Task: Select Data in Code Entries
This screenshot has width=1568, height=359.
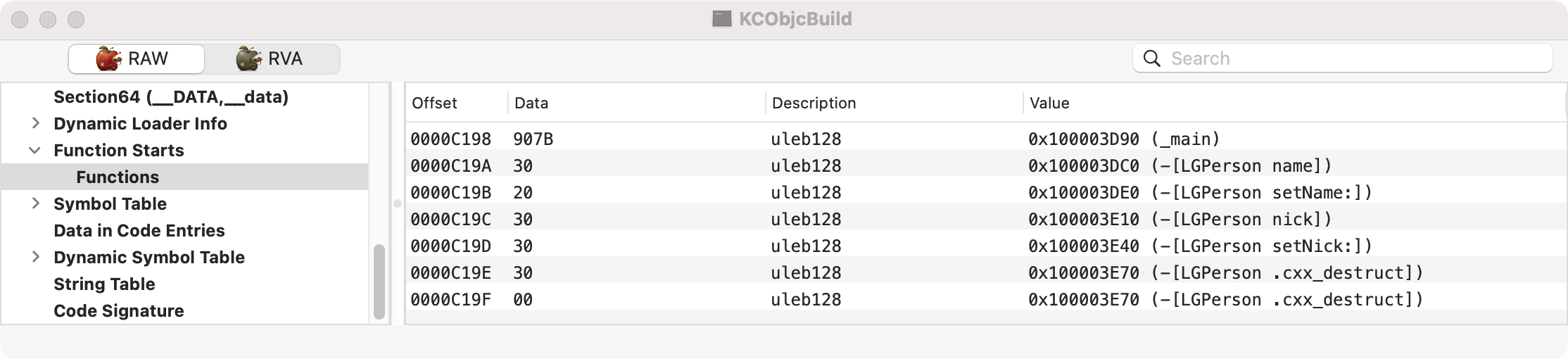Action: (139, 230)
